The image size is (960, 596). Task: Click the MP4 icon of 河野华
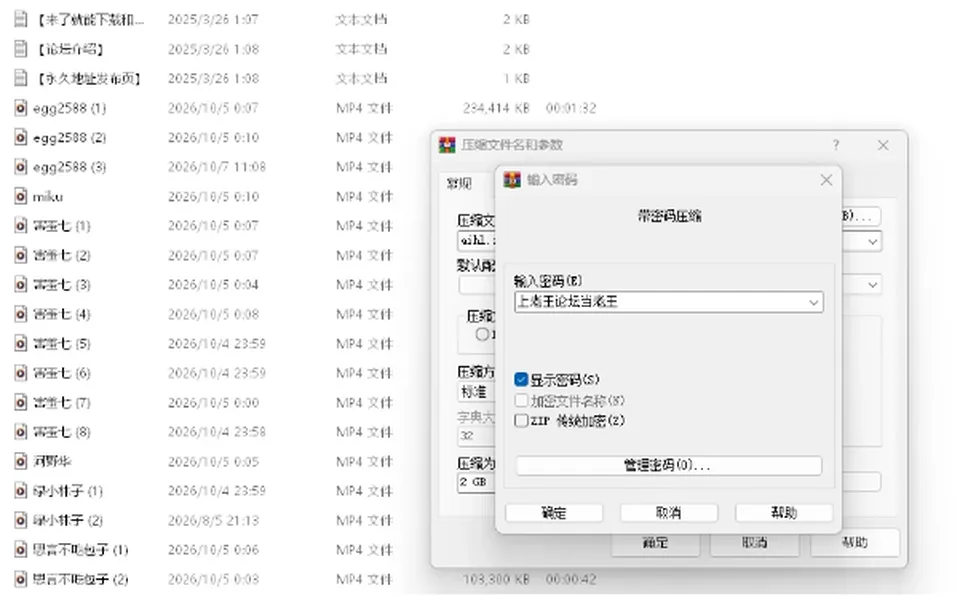tap(21, 461)
